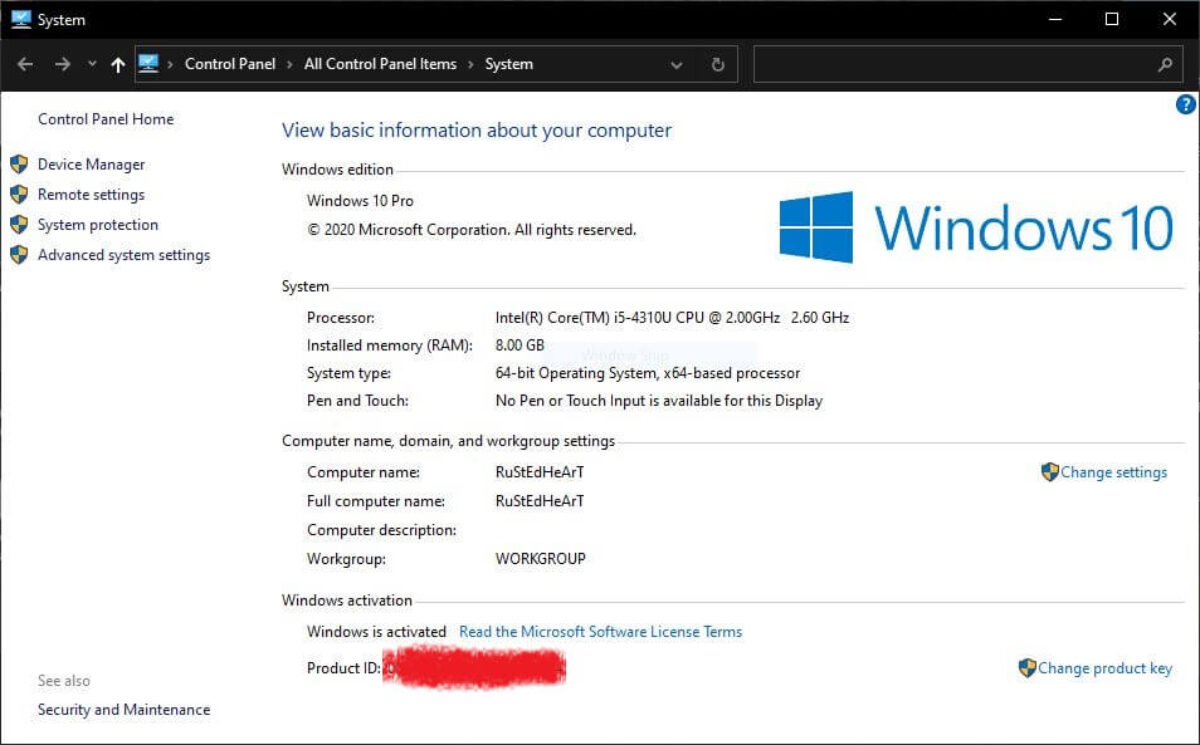The width and height of the screenshot is (1200, 745).
Task: Click the RuStEdHeArT value beside Computer name
Action: (540, 472)
